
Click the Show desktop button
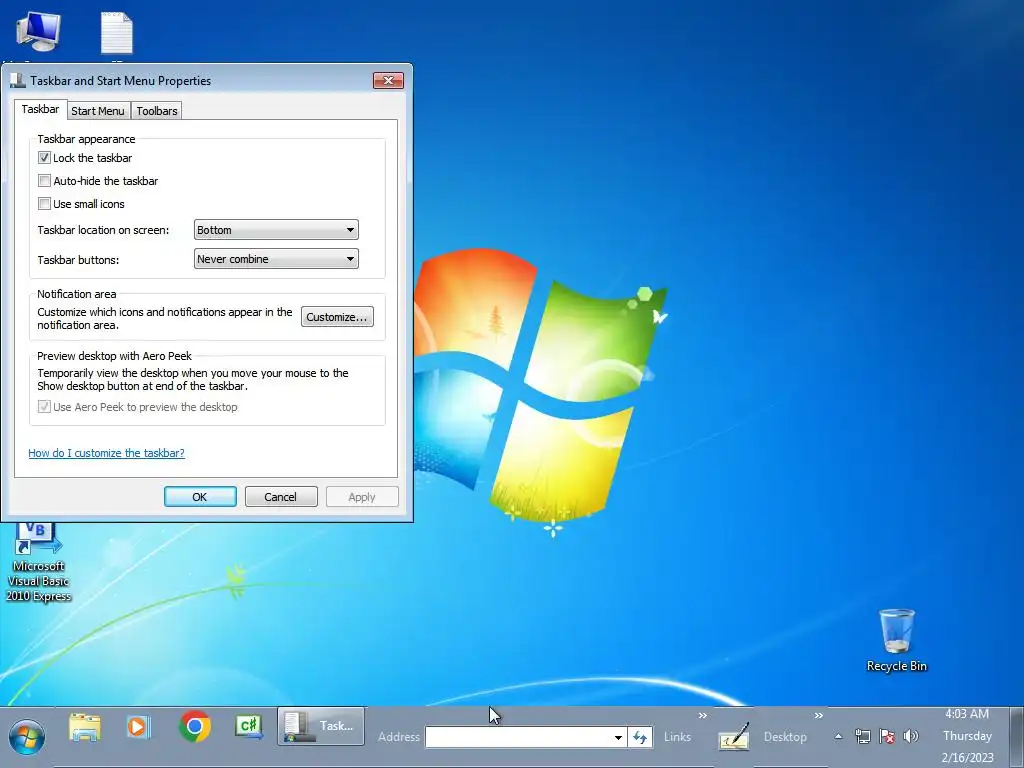(1016, 737)
